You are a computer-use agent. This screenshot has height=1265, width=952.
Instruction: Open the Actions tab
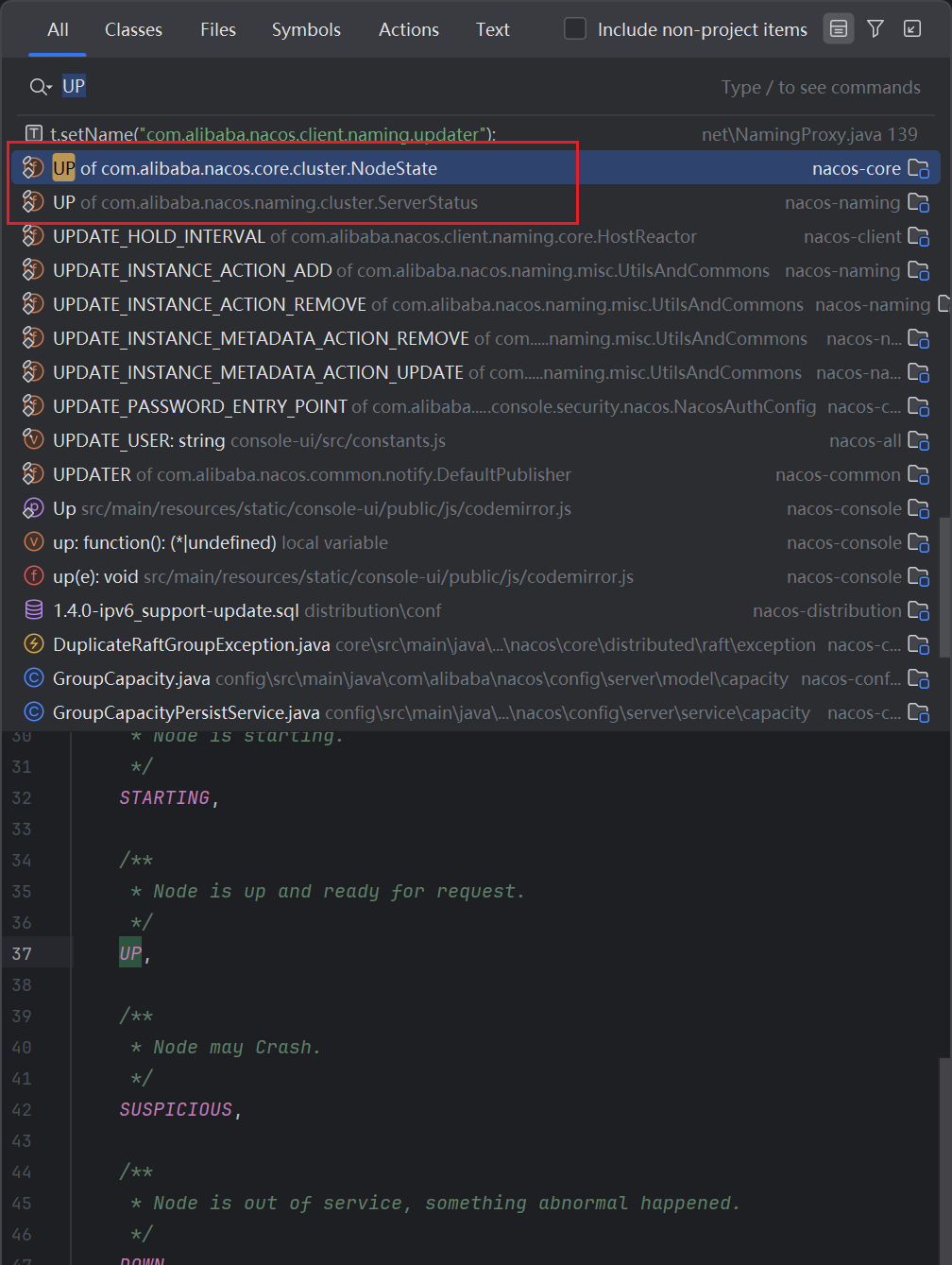point(408,30)
